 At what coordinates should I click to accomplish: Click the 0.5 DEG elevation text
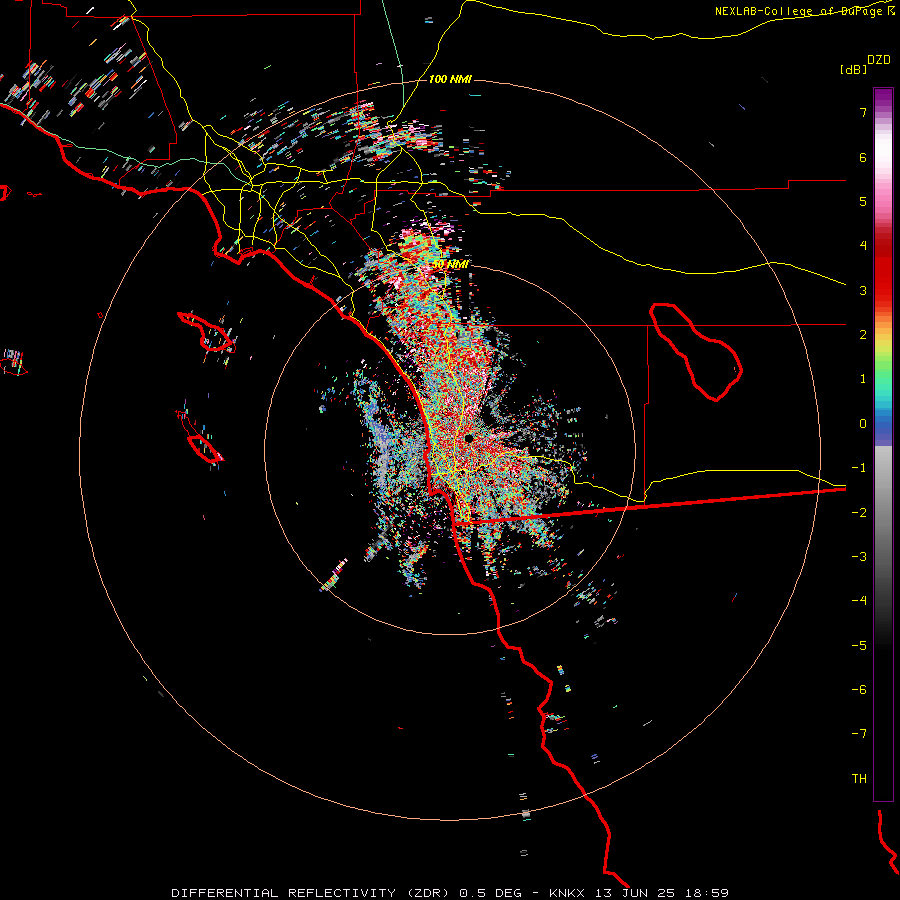pos(490,893)
